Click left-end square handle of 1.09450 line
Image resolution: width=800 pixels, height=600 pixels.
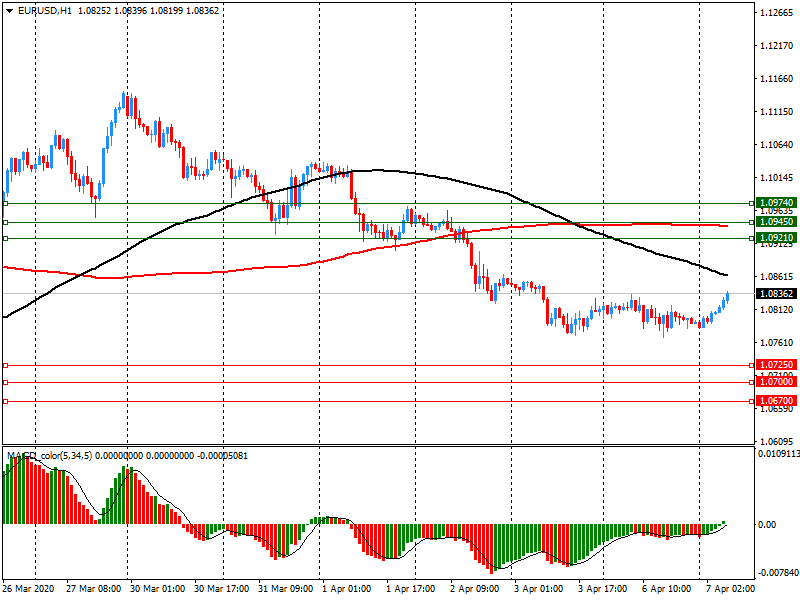pyautogui.click(x=6, y=222)
